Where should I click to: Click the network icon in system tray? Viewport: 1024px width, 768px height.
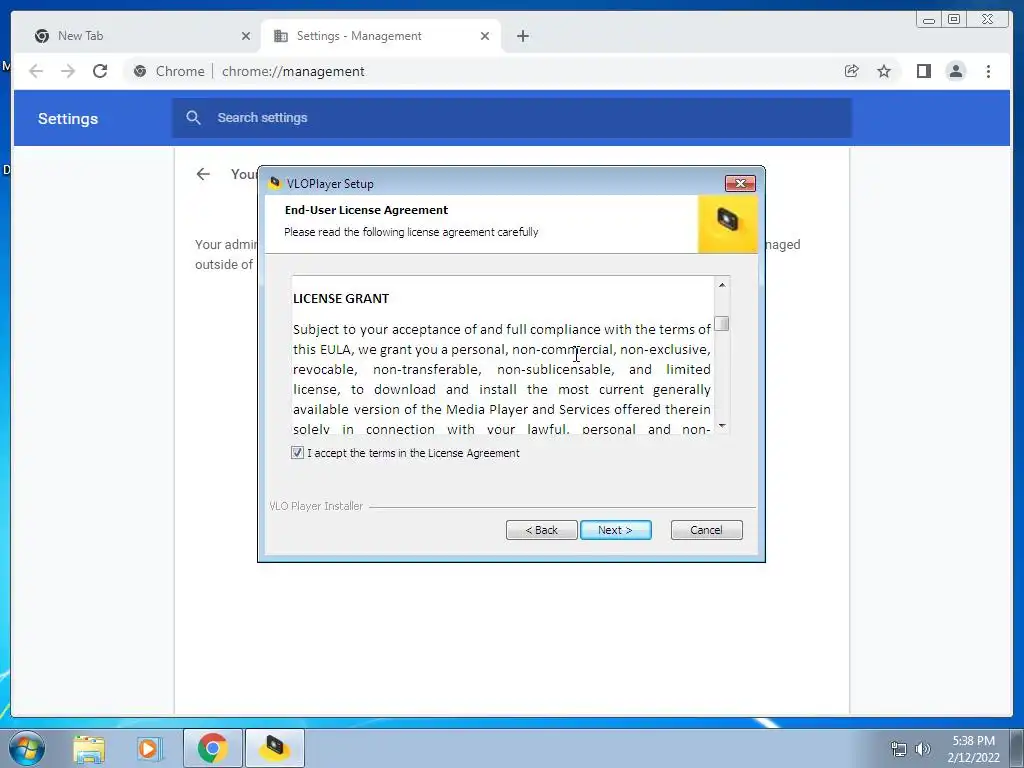tap(899, 749)
